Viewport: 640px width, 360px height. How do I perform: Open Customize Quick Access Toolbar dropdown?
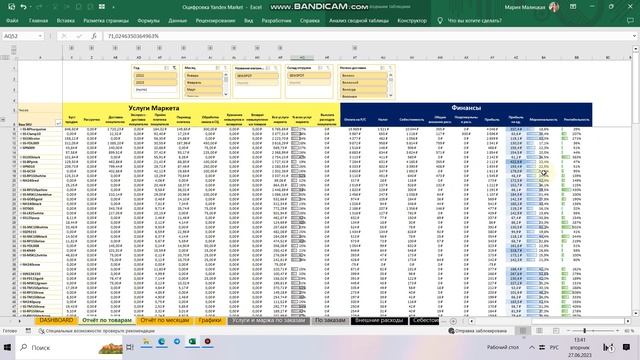tap(113, 7)
